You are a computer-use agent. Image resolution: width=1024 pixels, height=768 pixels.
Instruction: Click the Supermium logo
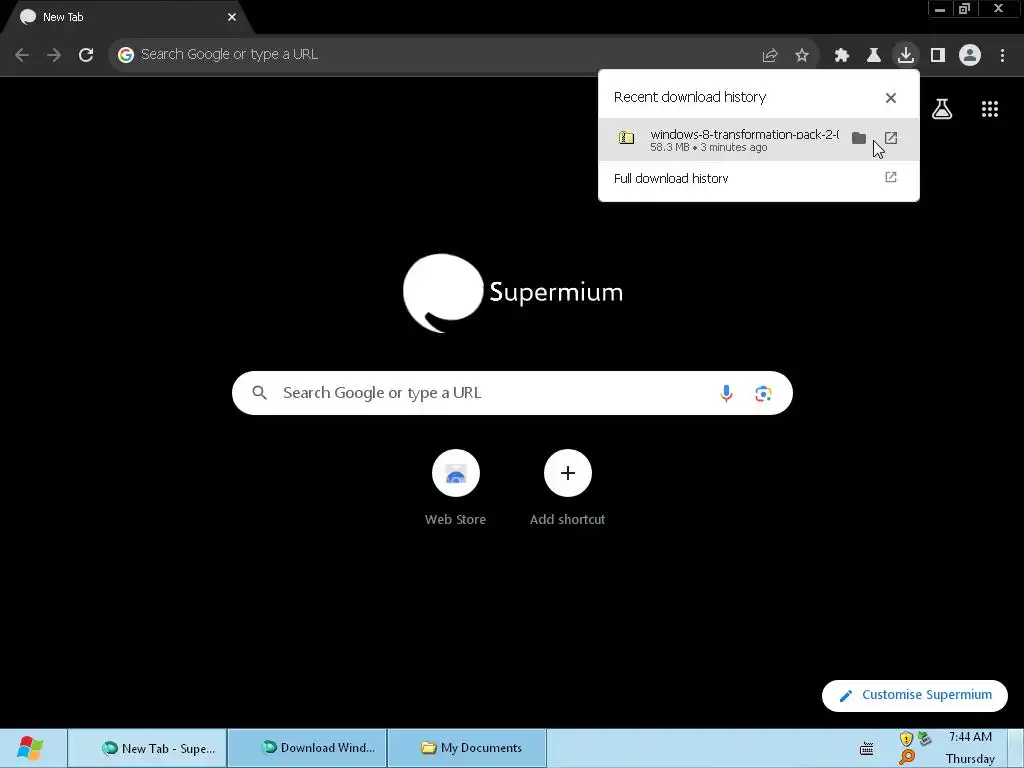[513, 293]
